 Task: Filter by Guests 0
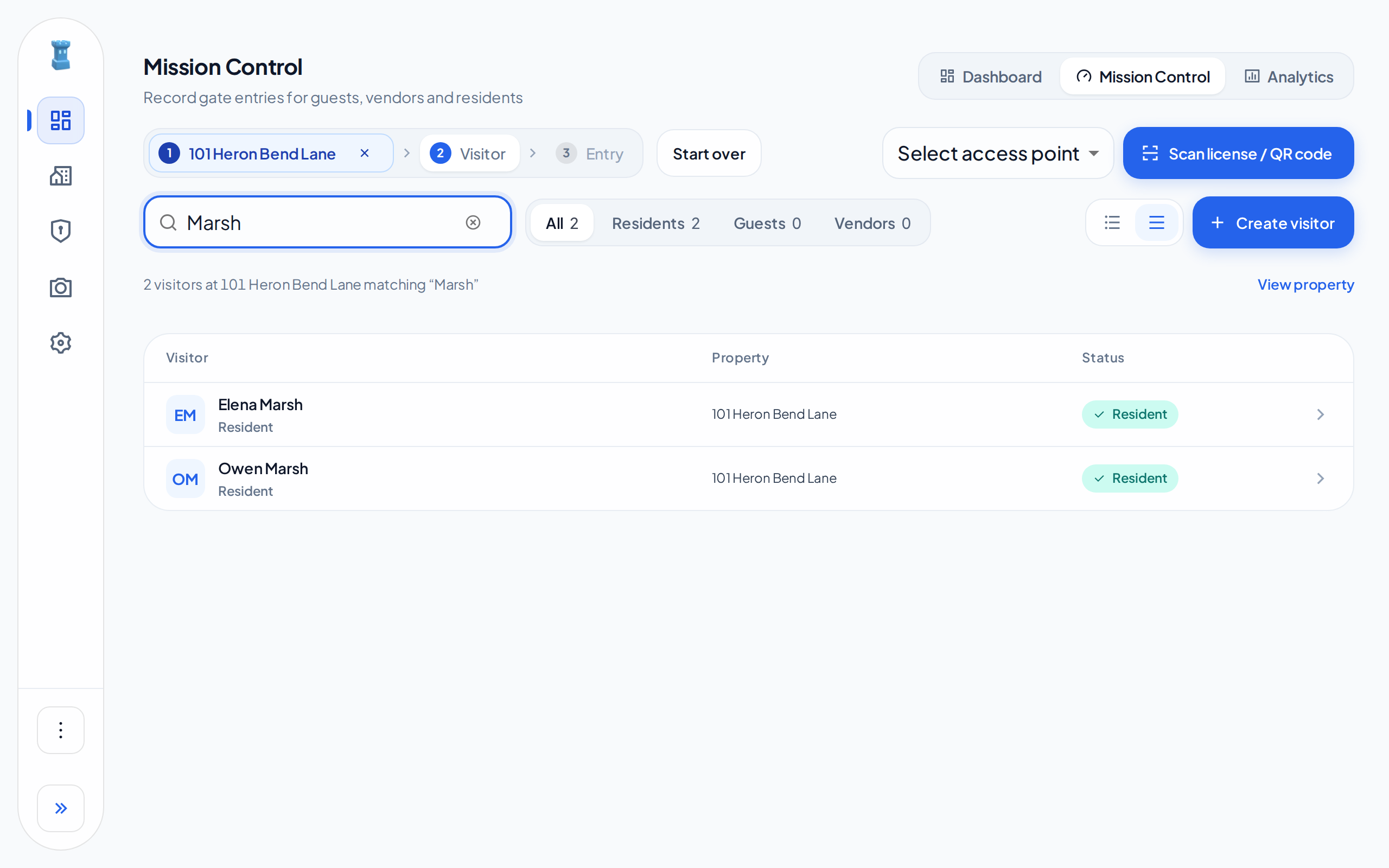point(767,224)
